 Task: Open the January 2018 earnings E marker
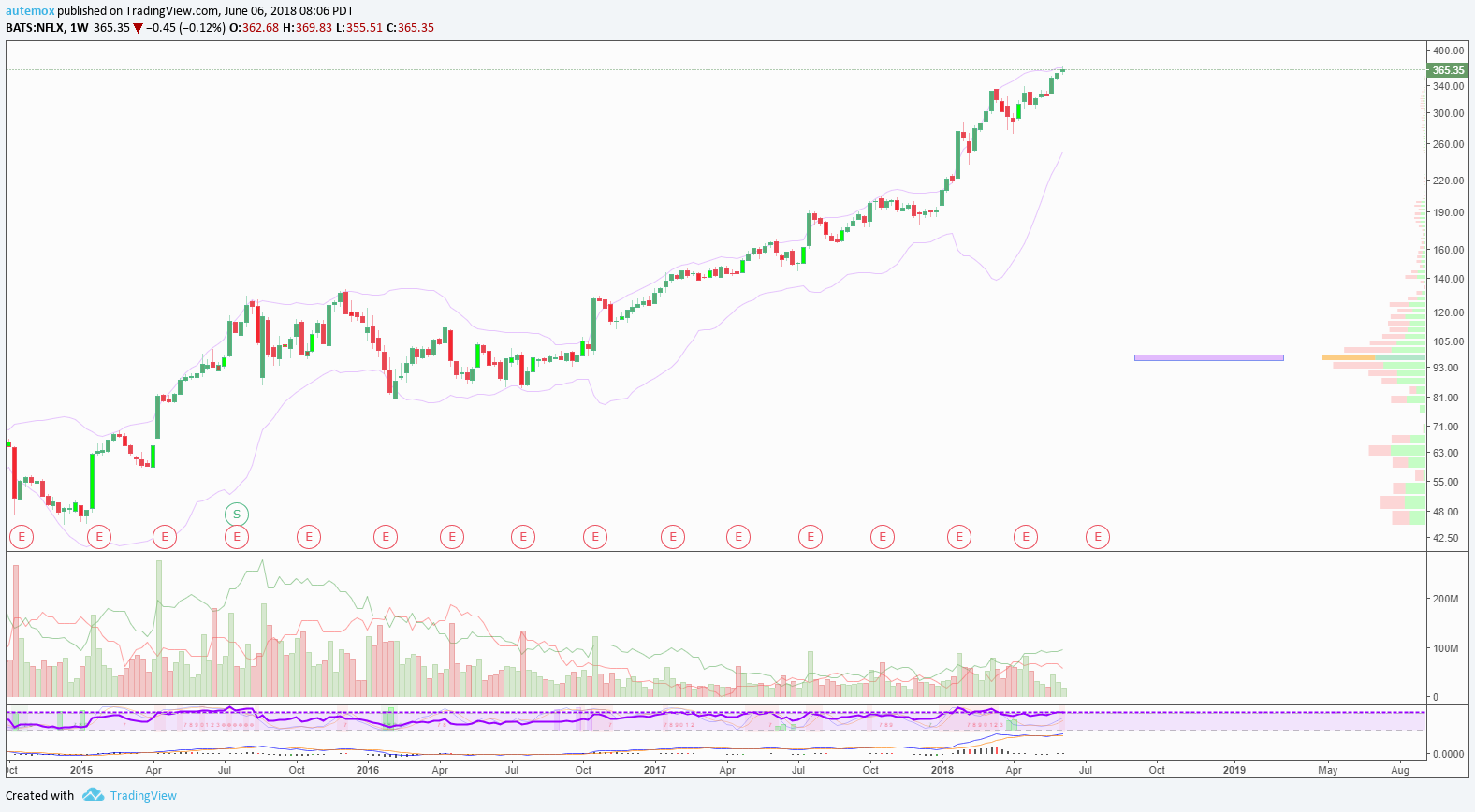(x=958, y=537)
